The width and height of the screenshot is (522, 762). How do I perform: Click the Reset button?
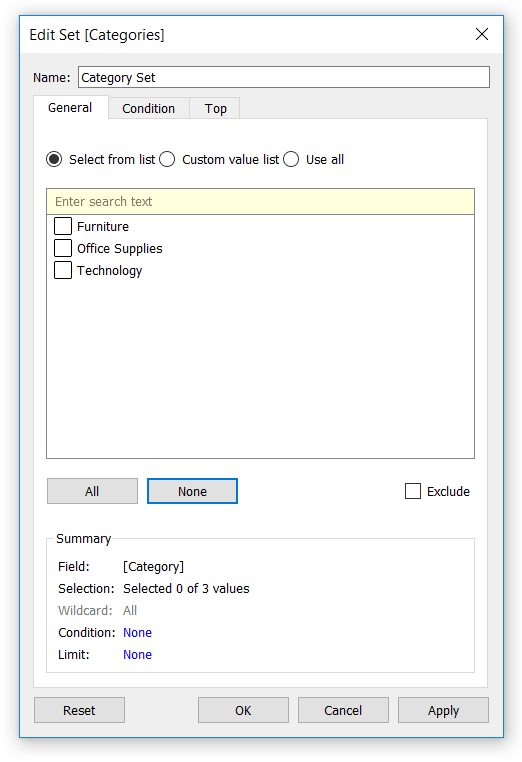click(x=79, y=710)
